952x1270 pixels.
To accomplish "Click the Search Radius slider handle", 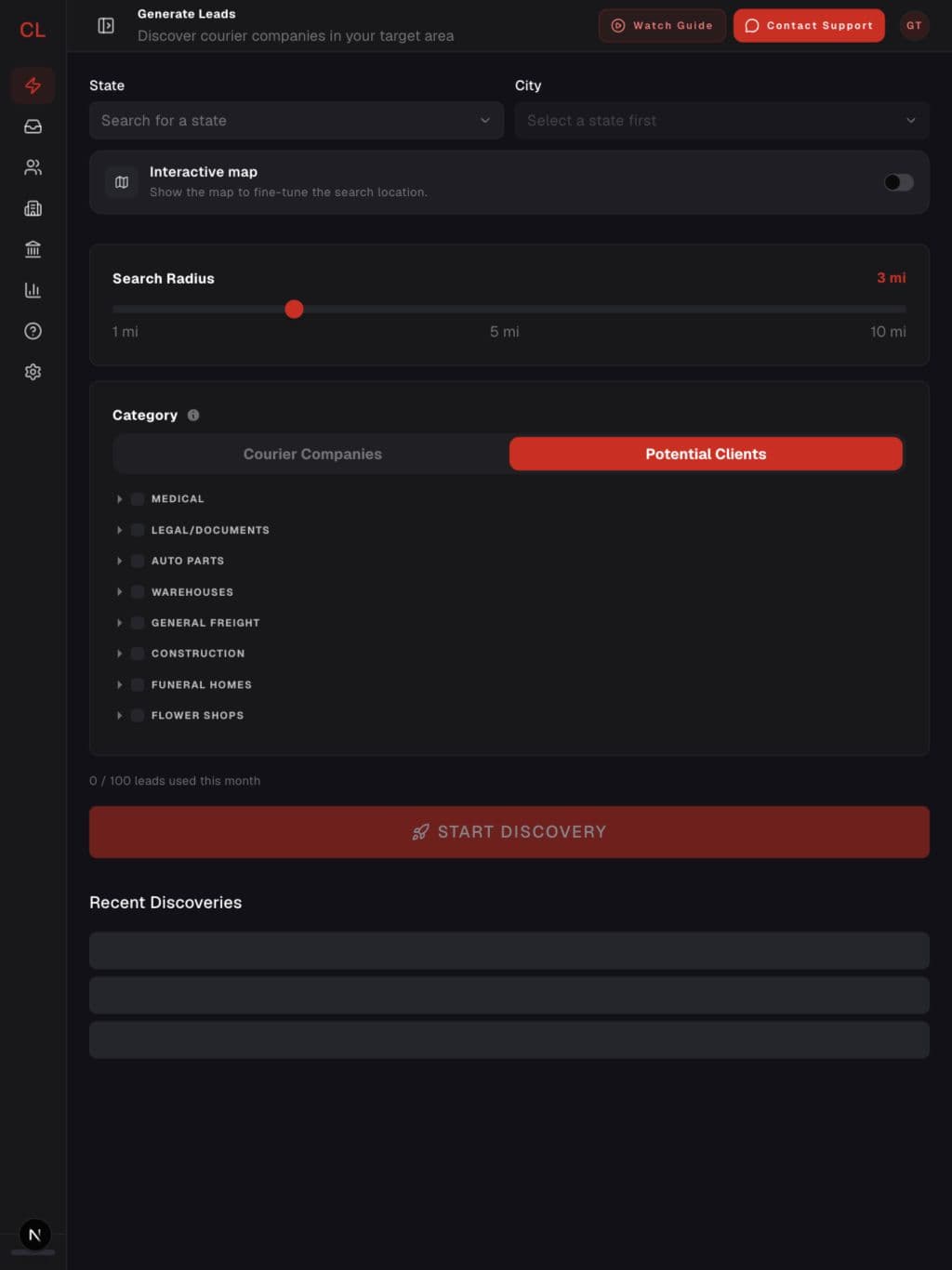I will pos(294,310).
